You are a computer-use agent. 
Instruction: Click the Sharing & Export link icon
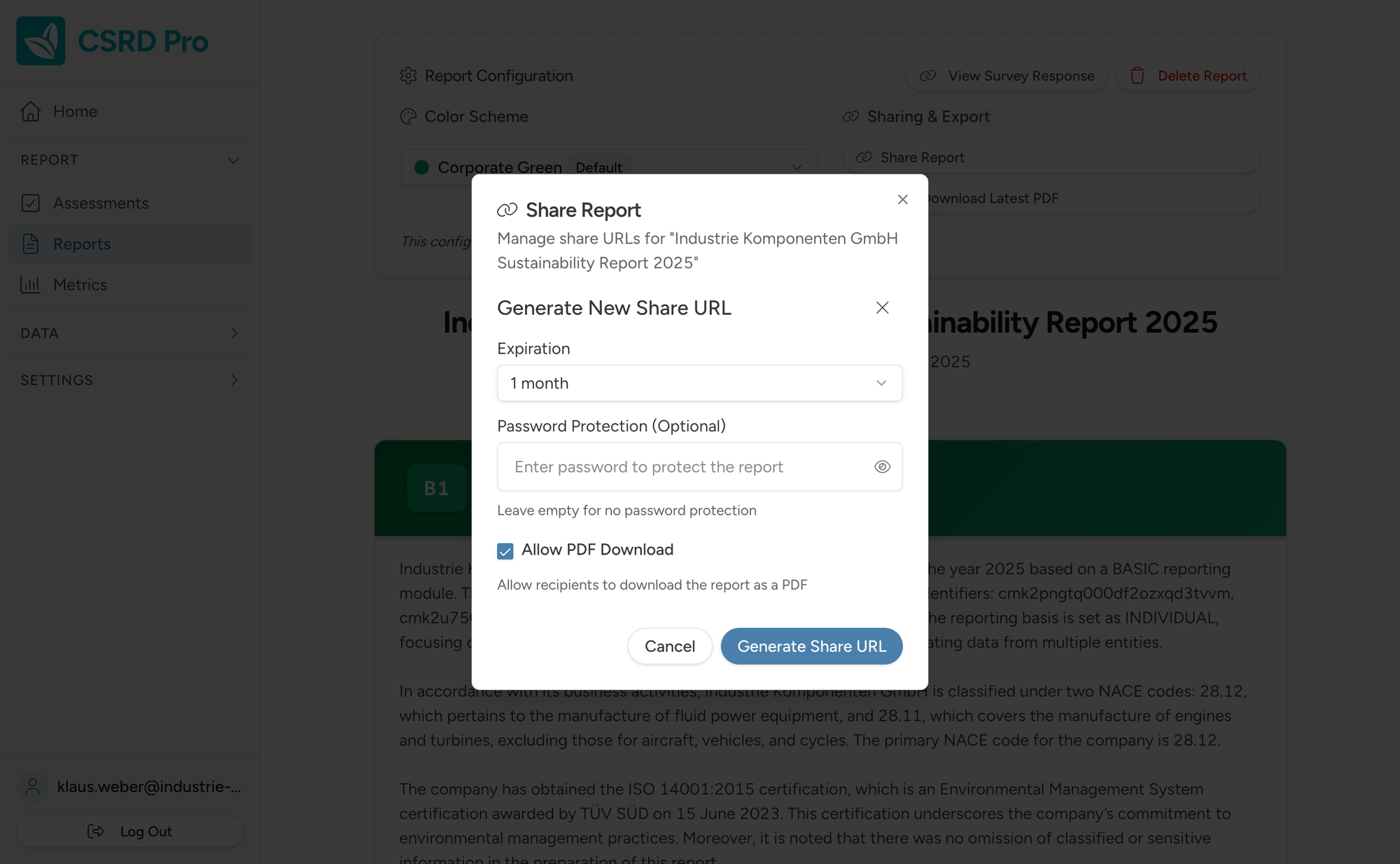(x=850, y=116)
